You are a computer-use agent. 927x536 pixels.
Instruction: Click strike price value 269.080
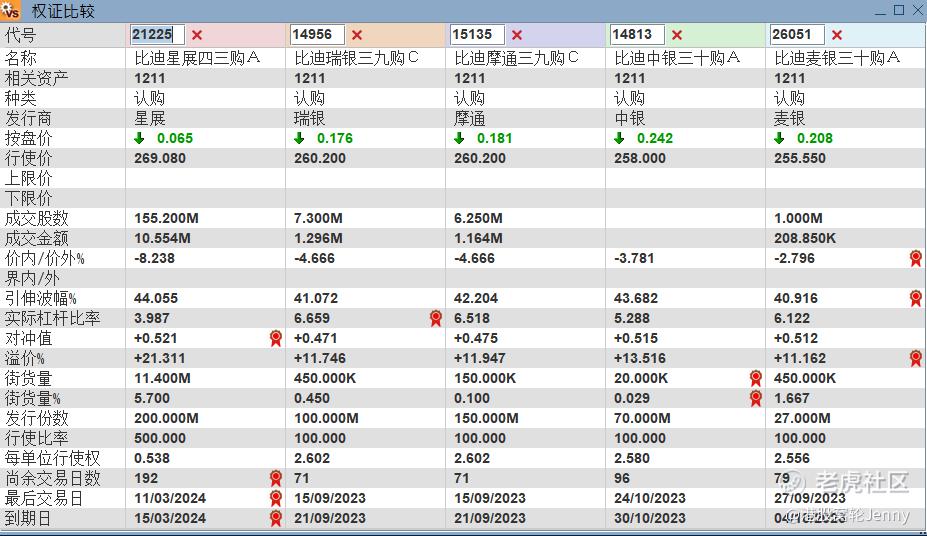pos(160,158)
